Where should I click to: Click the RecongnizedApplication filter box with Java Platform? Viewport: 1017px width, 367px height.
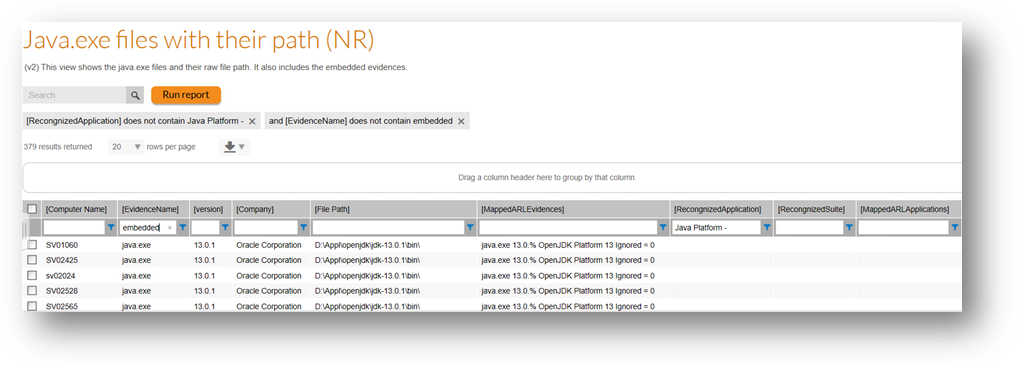coord(717,228)
